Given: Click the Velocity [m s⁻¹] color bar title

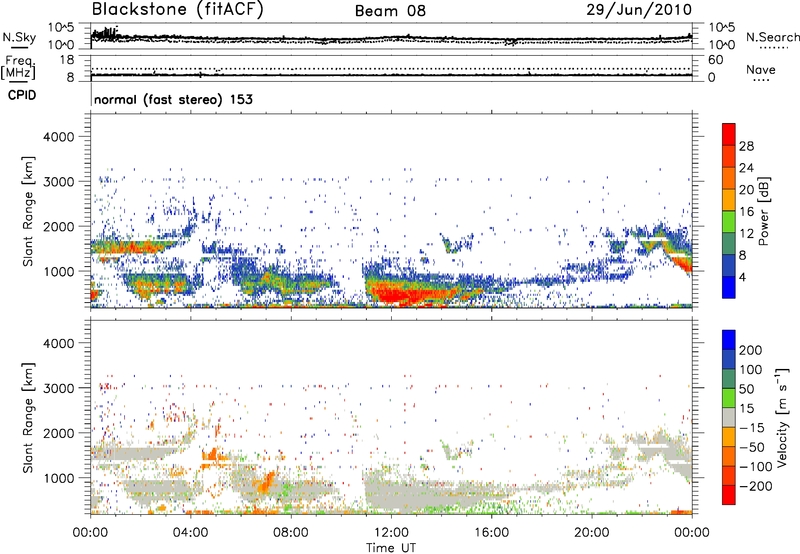Looking at the screenshot, I should point(782,417).
